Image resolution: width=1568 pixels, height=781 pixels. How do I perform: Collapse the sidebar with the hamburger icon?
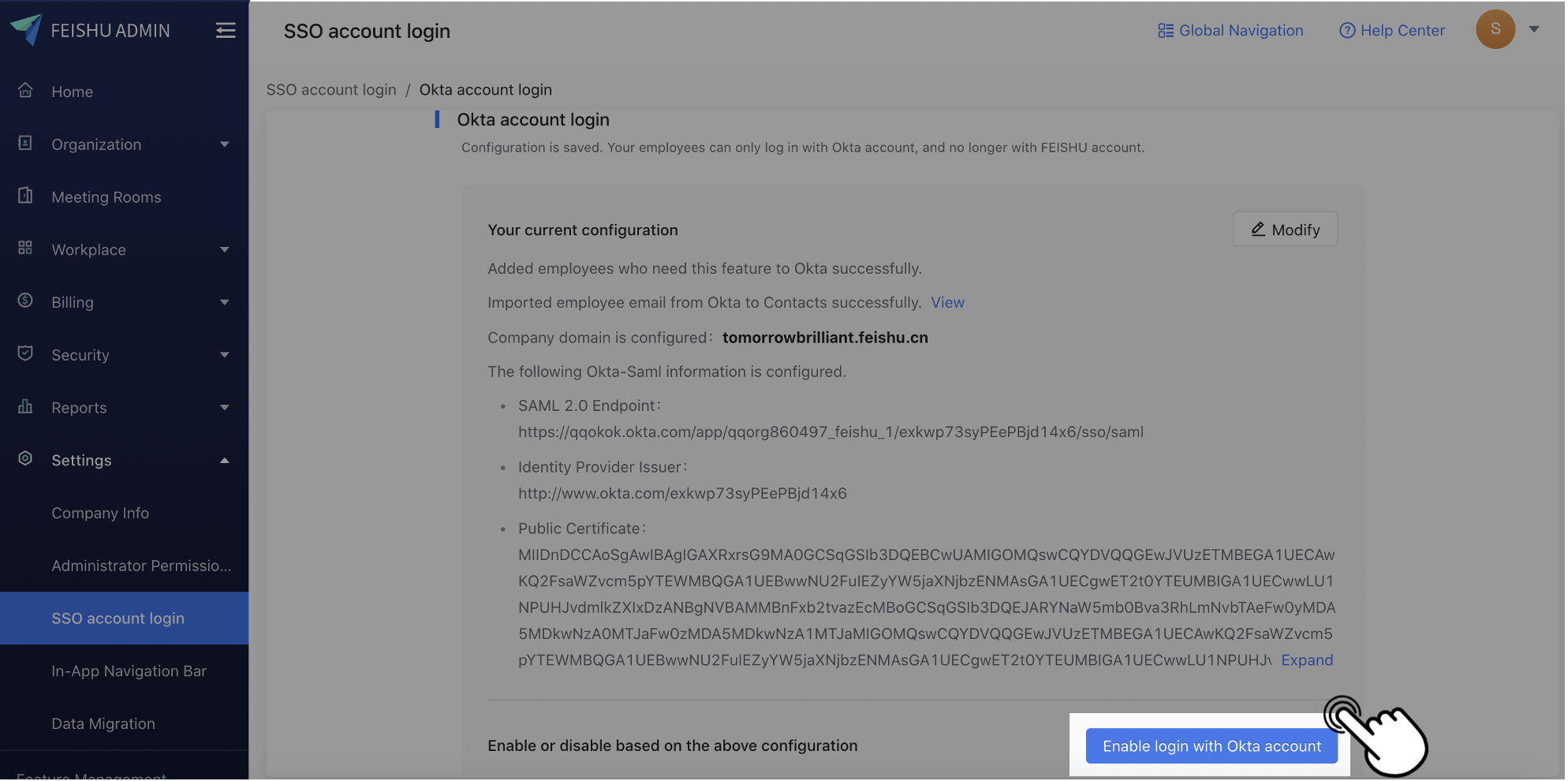(226, 30)
